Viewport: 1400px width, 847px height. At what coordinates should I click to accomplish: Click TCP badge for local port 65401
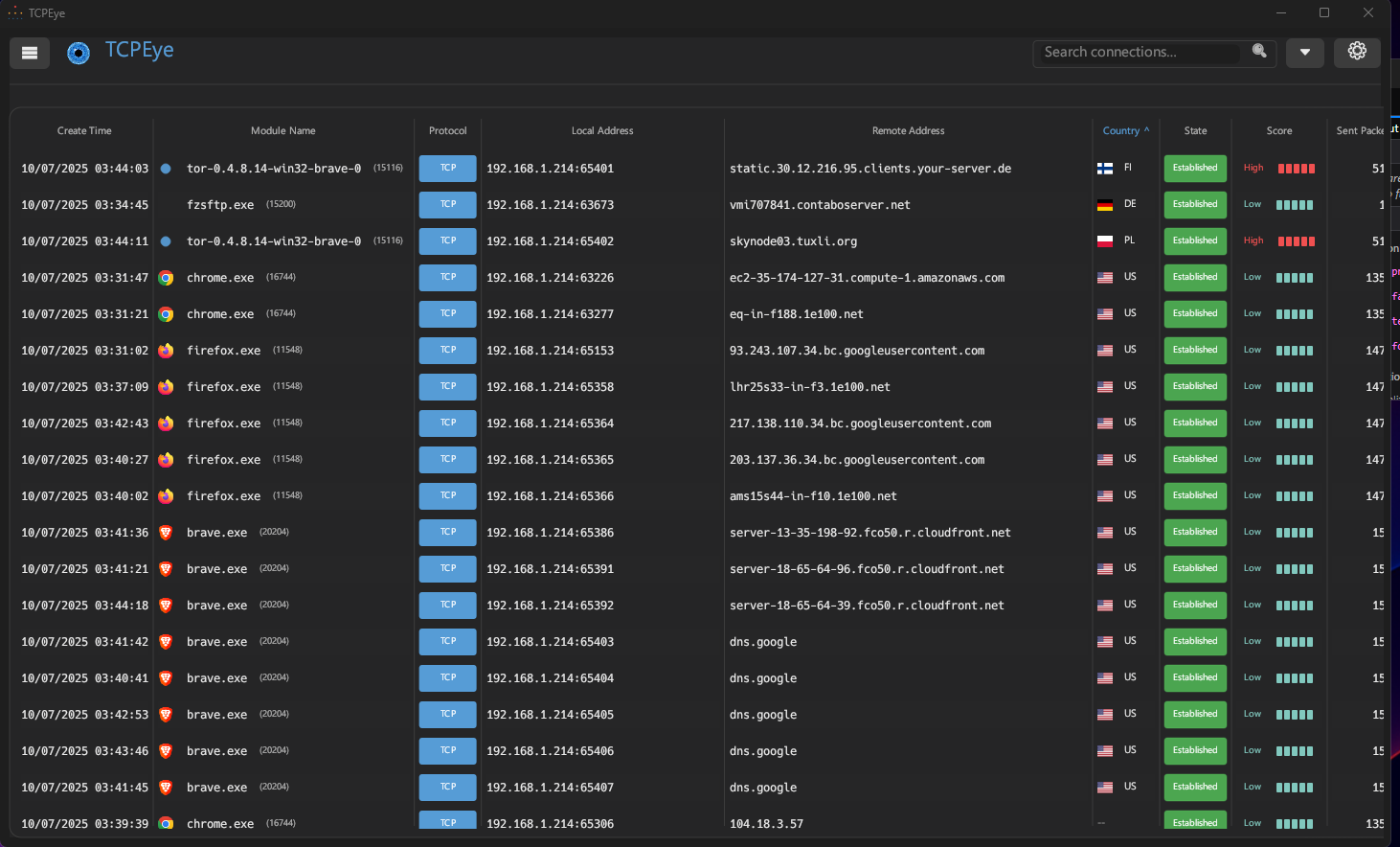point(447,168)
